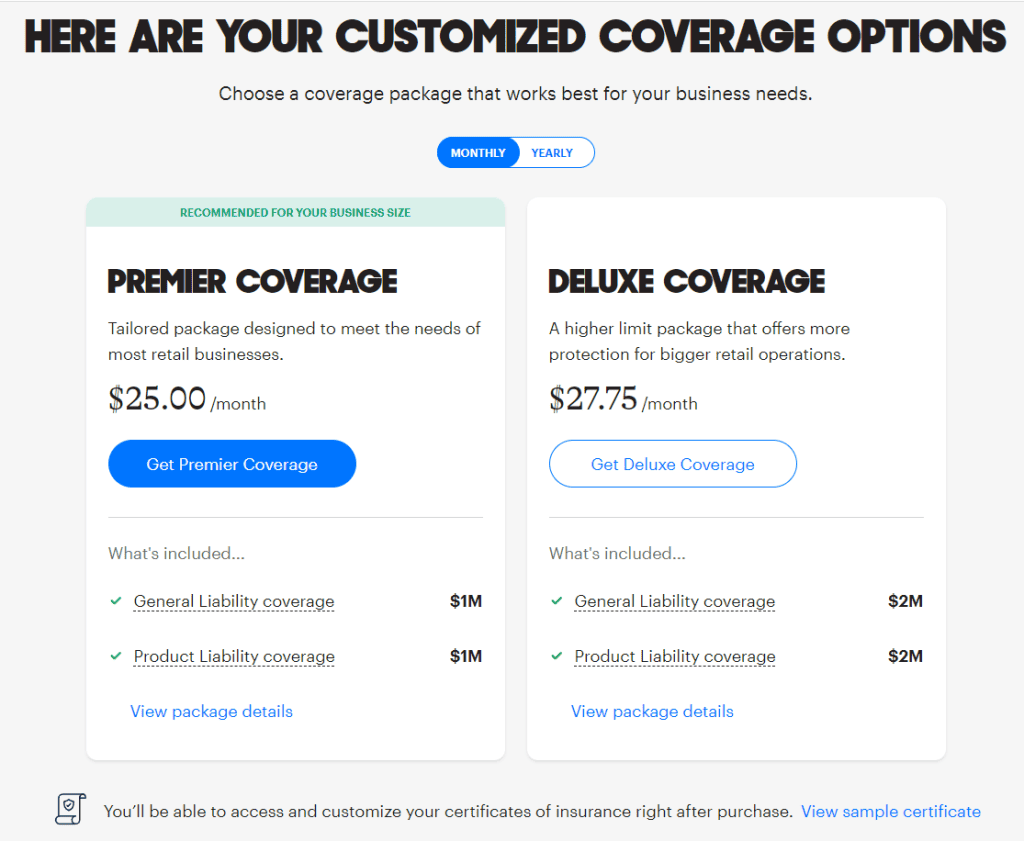Click Premier Product Liability green checkmark

point(116,656)
